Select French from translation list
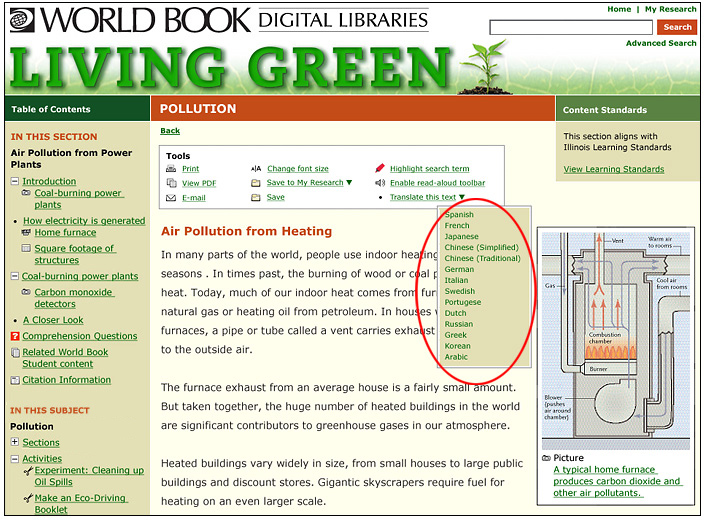710x526 pixels. coord(457,225)
